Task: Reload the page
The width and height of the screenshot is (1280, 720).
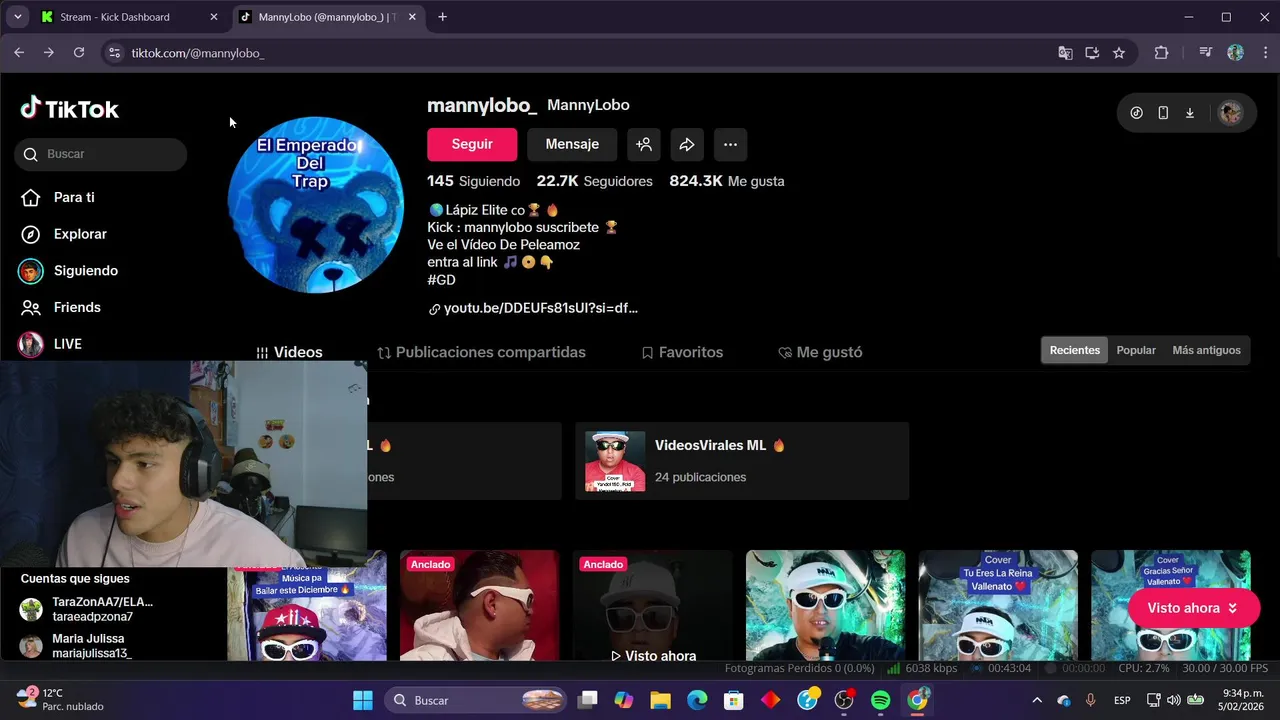Action: click(79, 53)
